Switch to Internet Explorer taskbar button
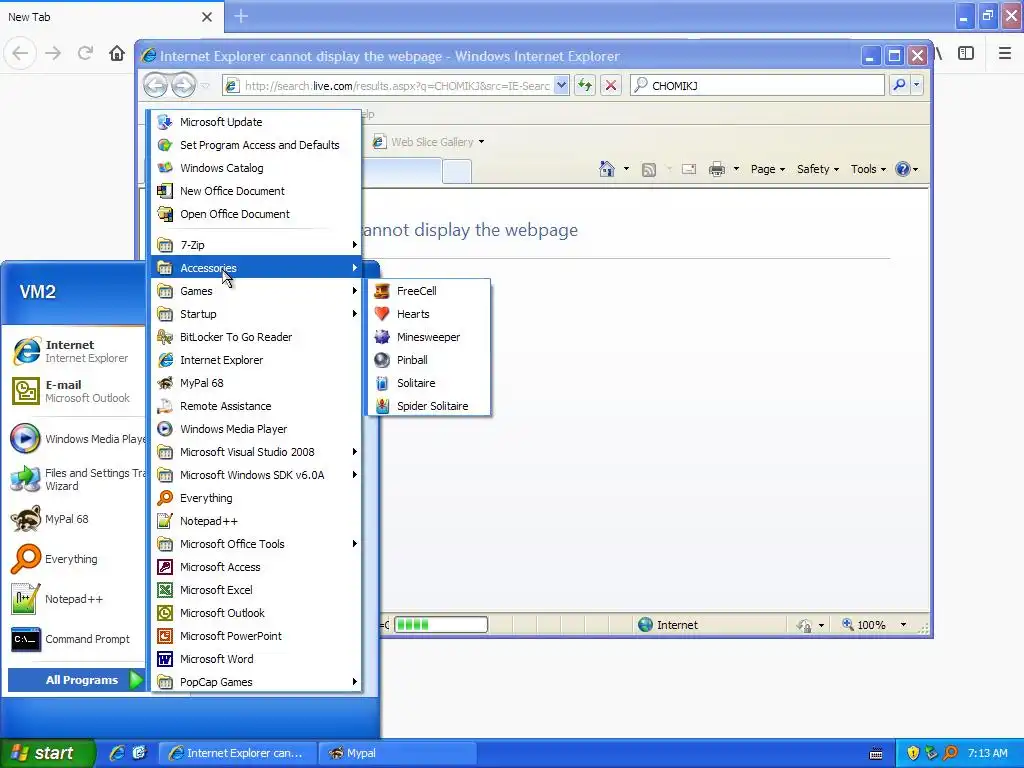This screenshot has height=768, width=1024. (238, 753)
